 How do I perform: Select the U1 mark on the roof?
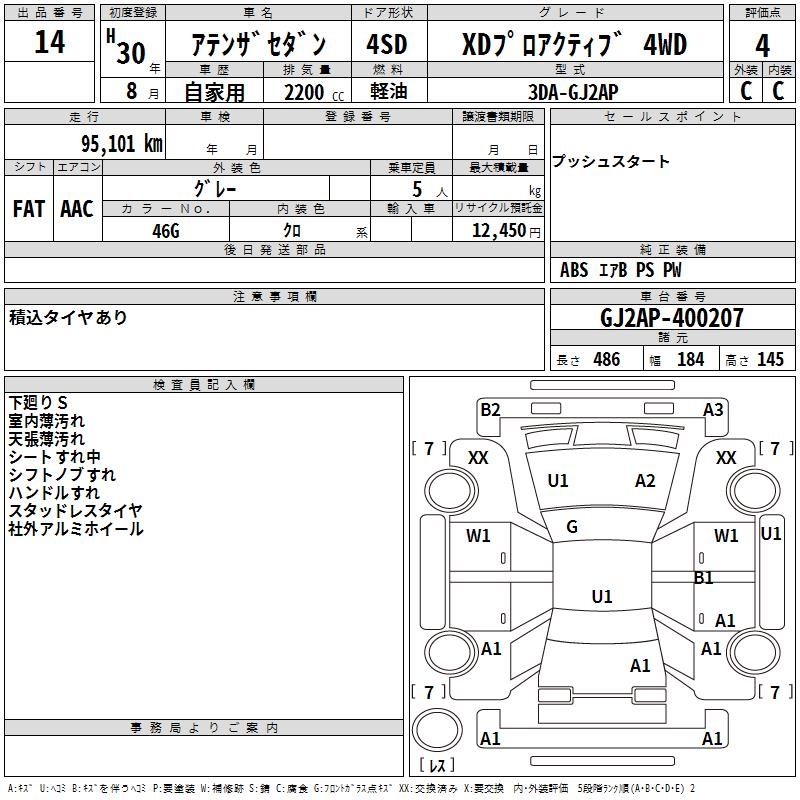pos(602,596)
